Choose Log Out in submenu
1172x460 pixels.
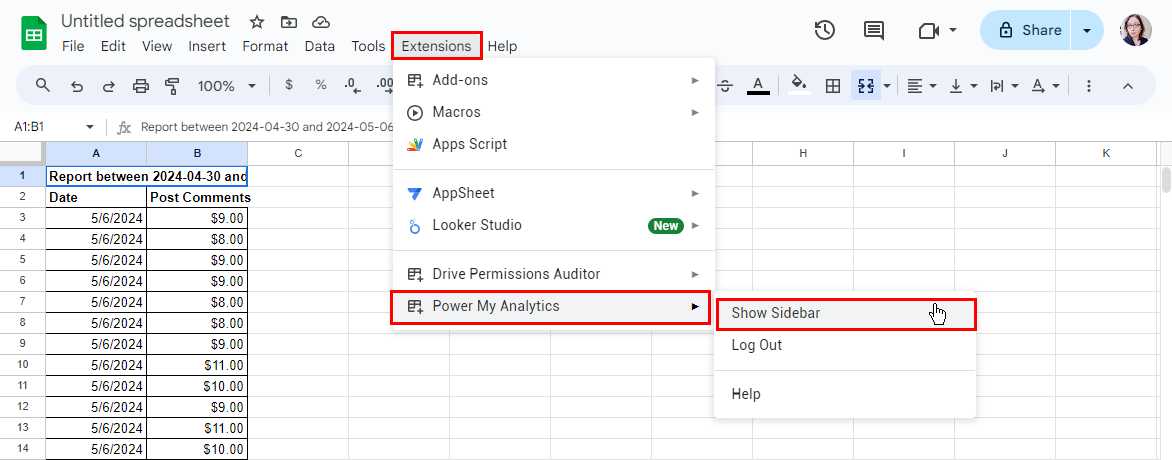pyautogui.click(x=757, y=345)
